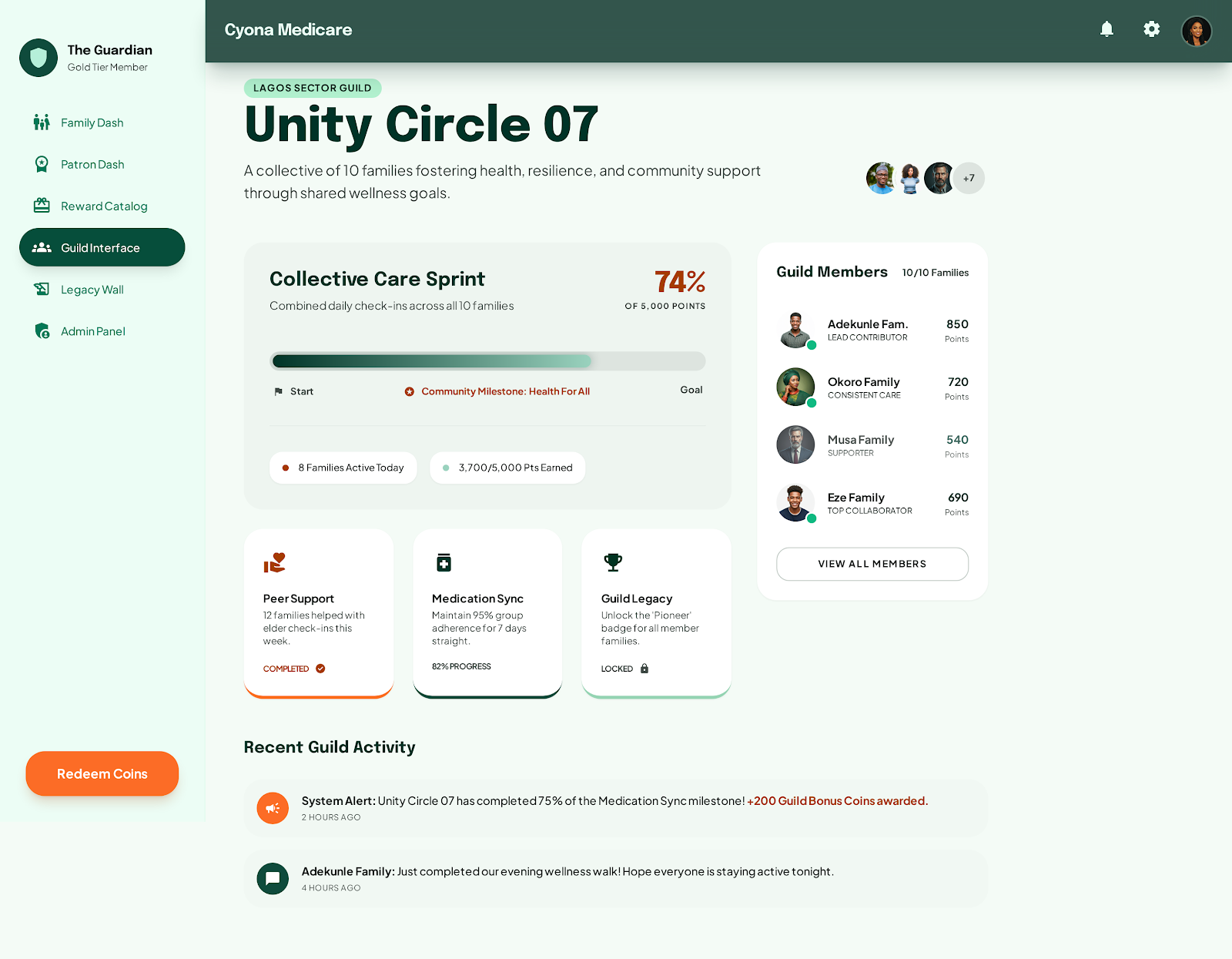Click the Okoro Family member avatar
This screenshot has width=1232, height=959.
pos(795,387)
